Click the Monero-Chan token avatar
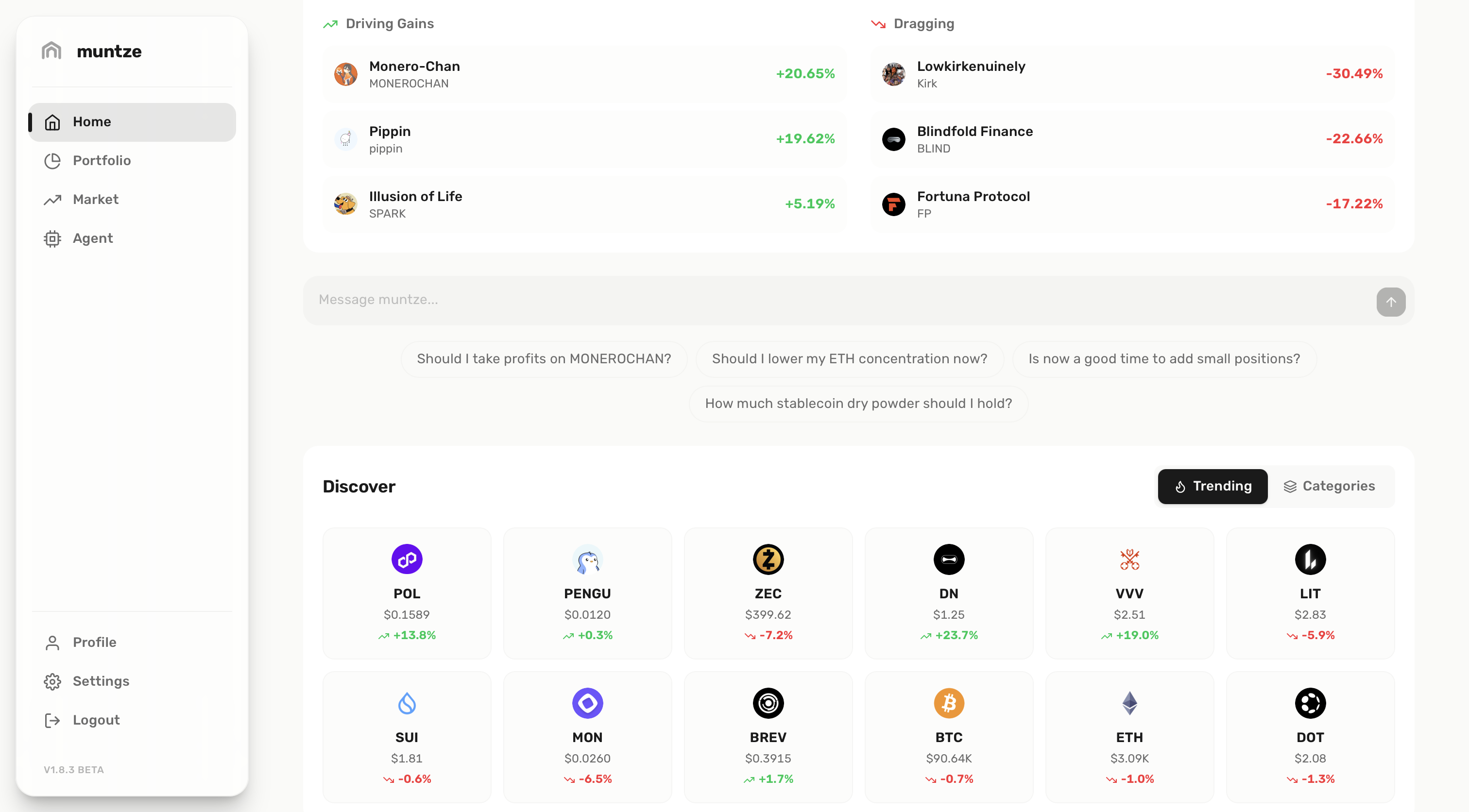 345,74
